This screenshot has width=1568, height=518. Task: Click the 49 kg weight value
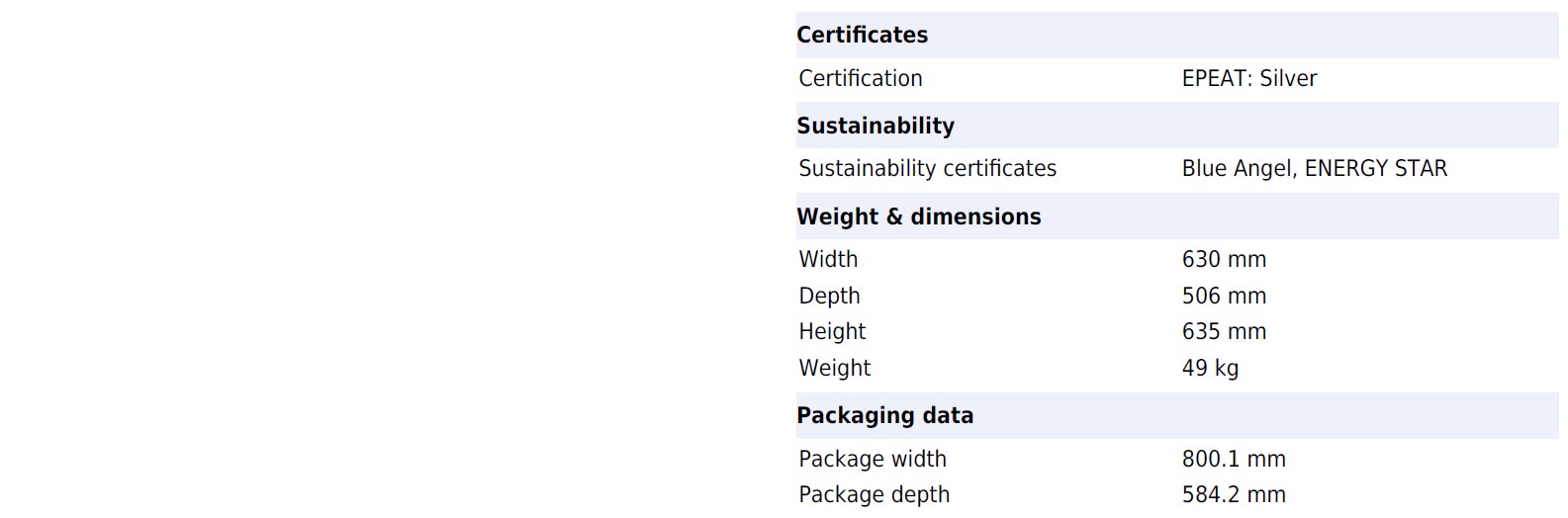click(1210, 369)
